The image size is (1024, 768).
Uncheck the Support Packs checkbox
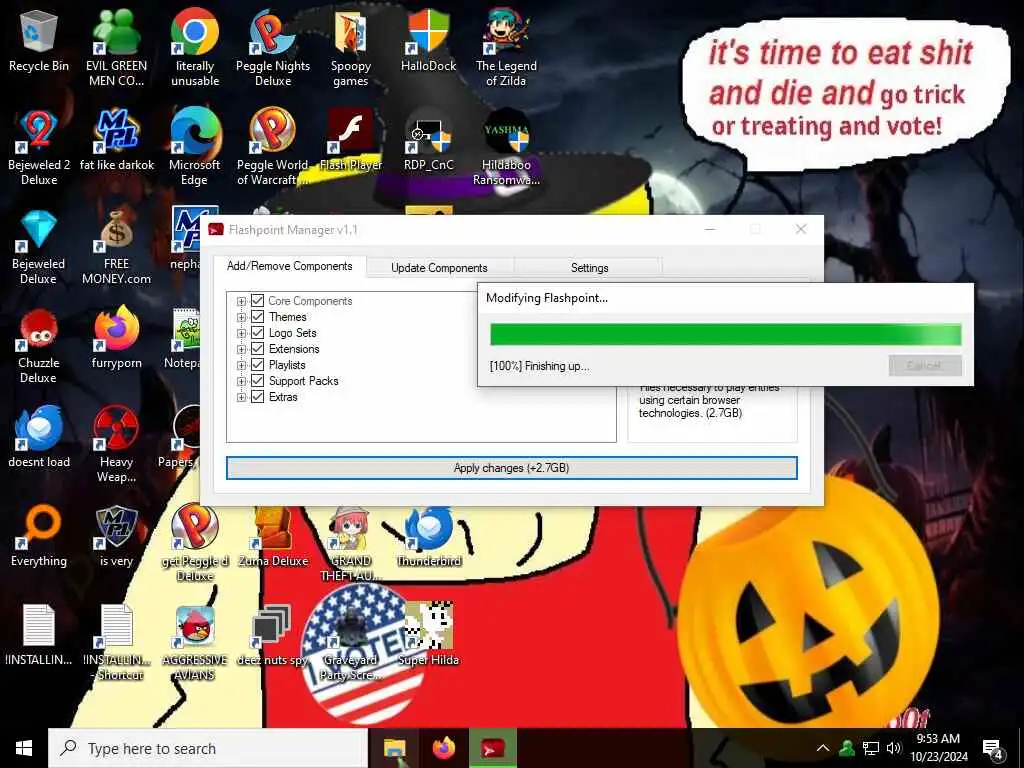pyautogui.click(x=257, y=381)
